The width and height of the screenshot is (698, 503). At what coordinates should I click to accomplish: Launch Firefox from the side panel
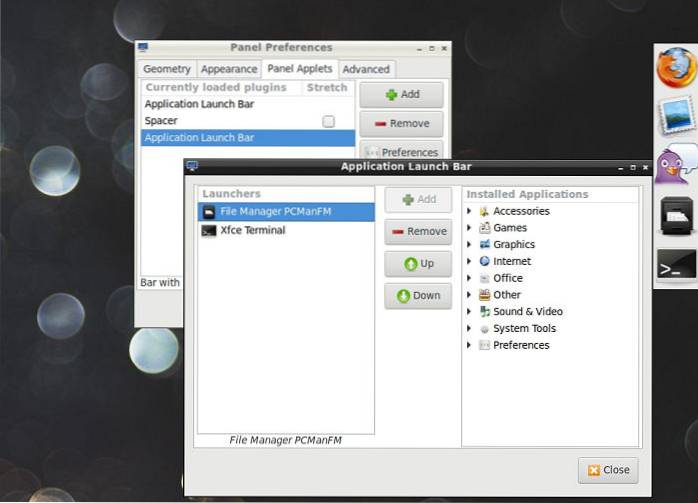(676, 69)
